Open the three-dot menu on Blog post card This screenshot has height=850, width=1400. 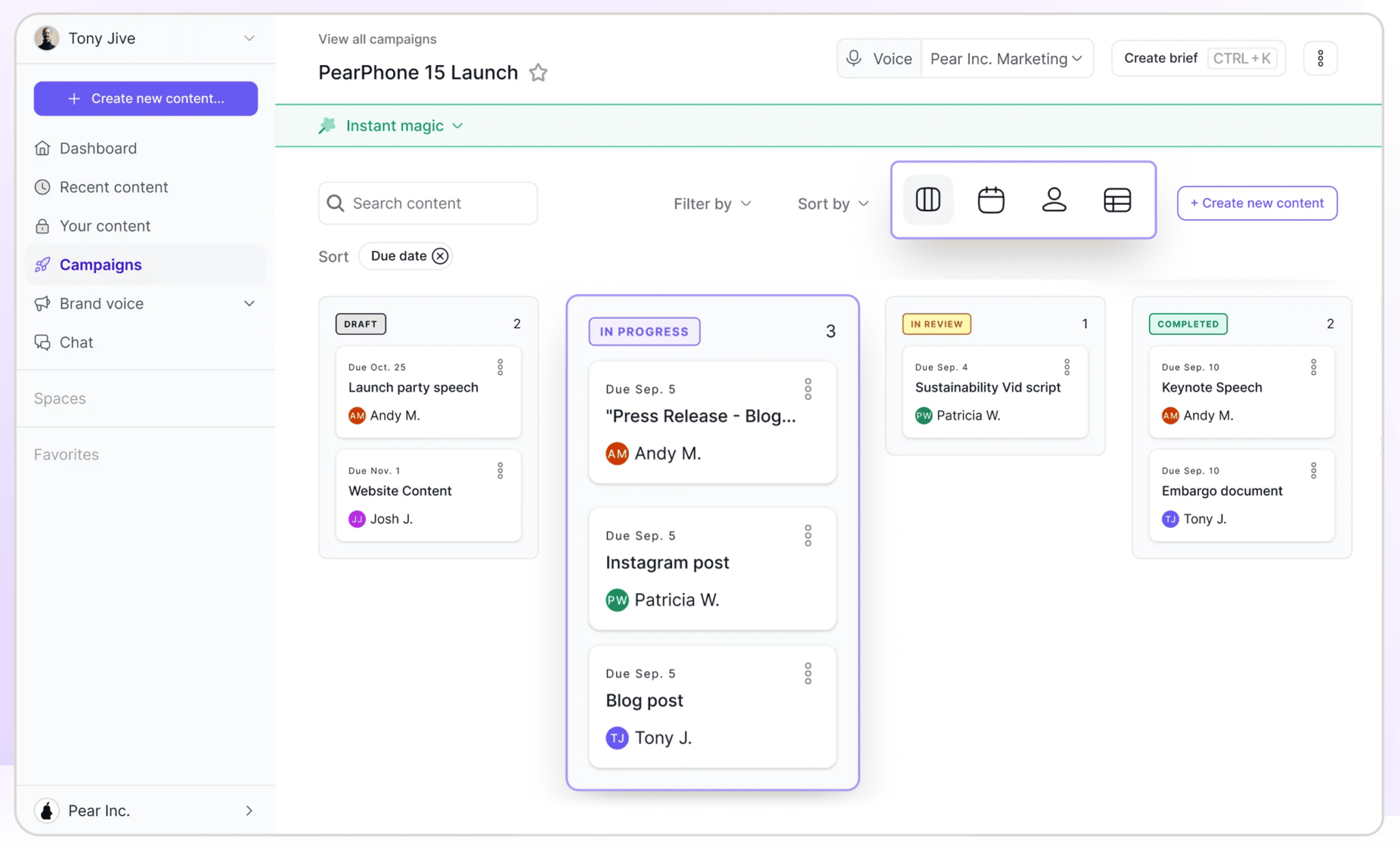[x=807, y=672]
